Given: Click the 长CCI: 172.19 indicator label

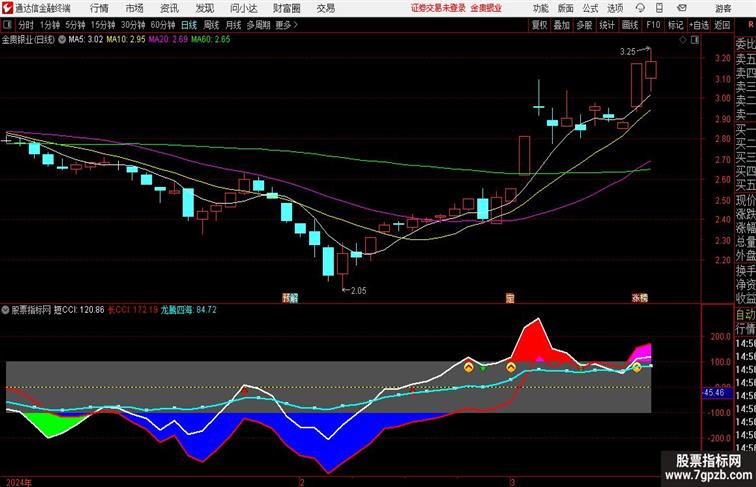Looking at the screenshot, I should [x=133, y=310].
